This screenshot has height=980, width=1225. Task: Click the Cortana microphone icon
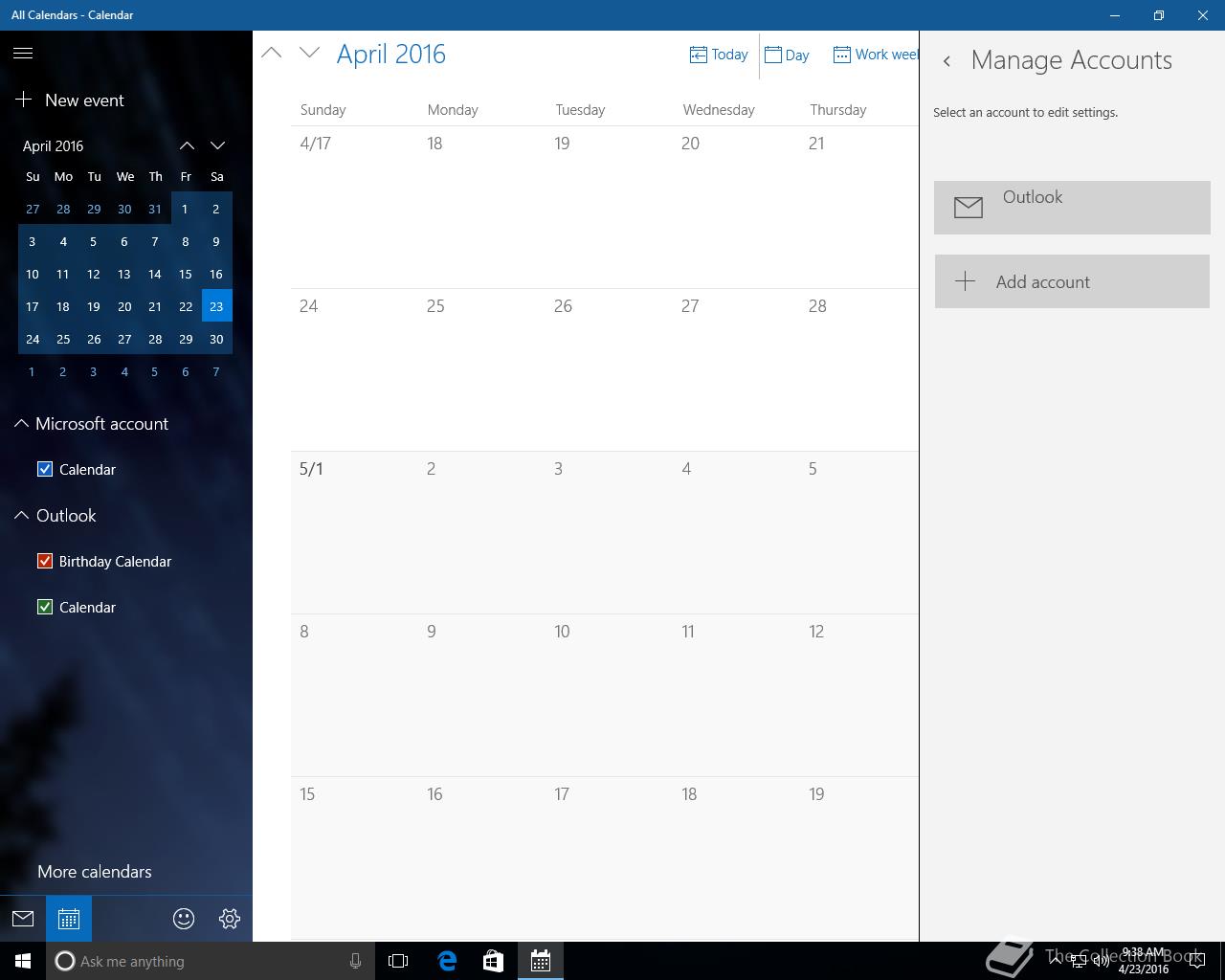pos(355,961)
